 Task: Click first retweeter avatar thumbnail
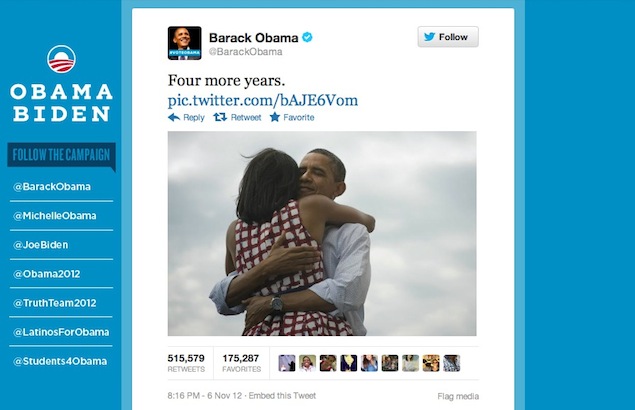click(x=287, y=363)
